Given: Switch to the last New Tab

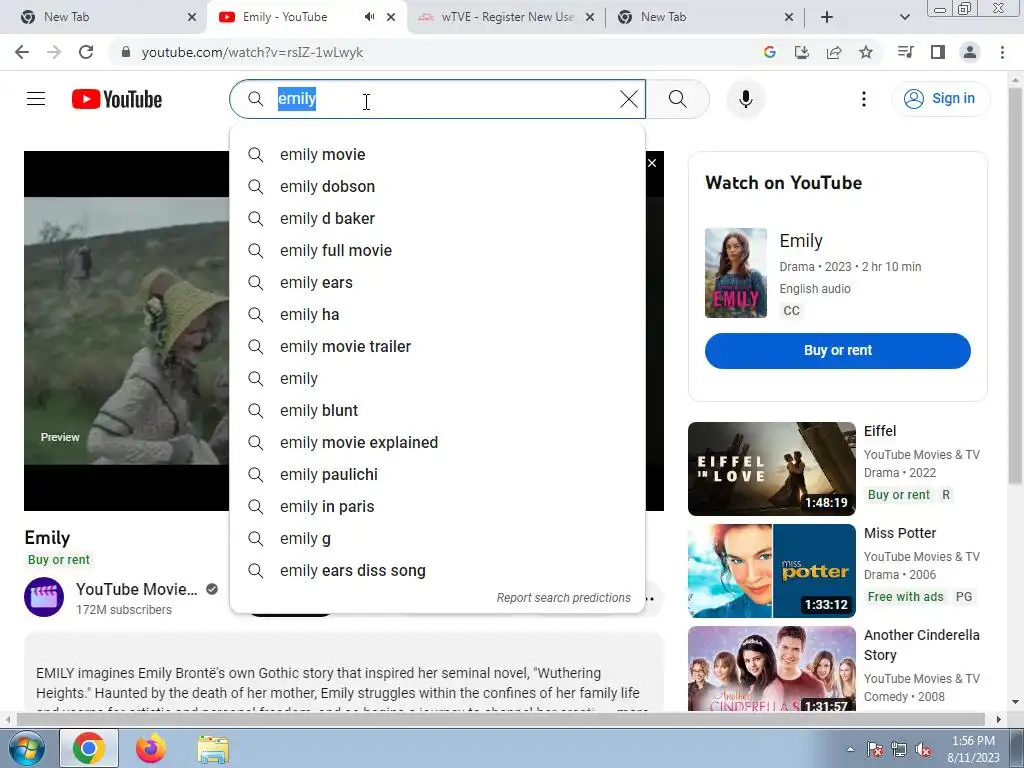Looking at the screenshot, I should click(705, 17).
